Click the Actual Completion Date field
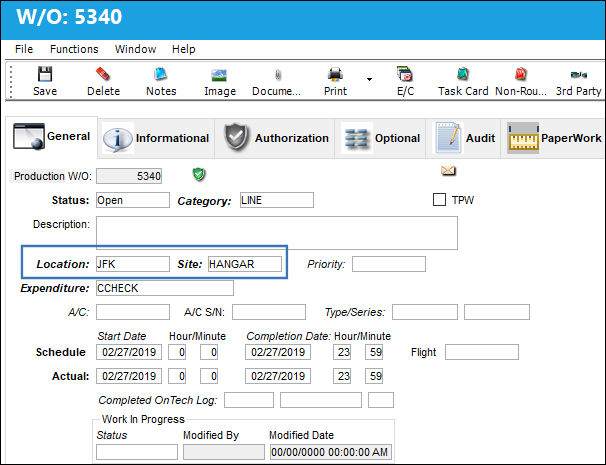 point(278,376)
